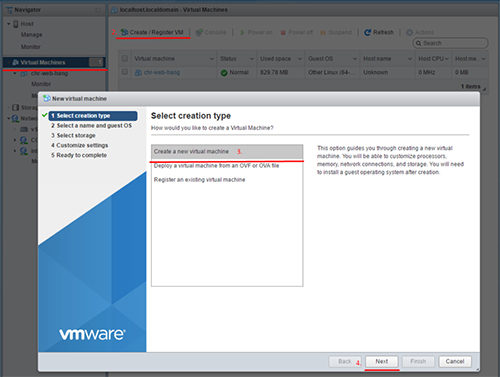Toggle the select-all checkbox in table header
500x377 pixels.
pos(125,58)
